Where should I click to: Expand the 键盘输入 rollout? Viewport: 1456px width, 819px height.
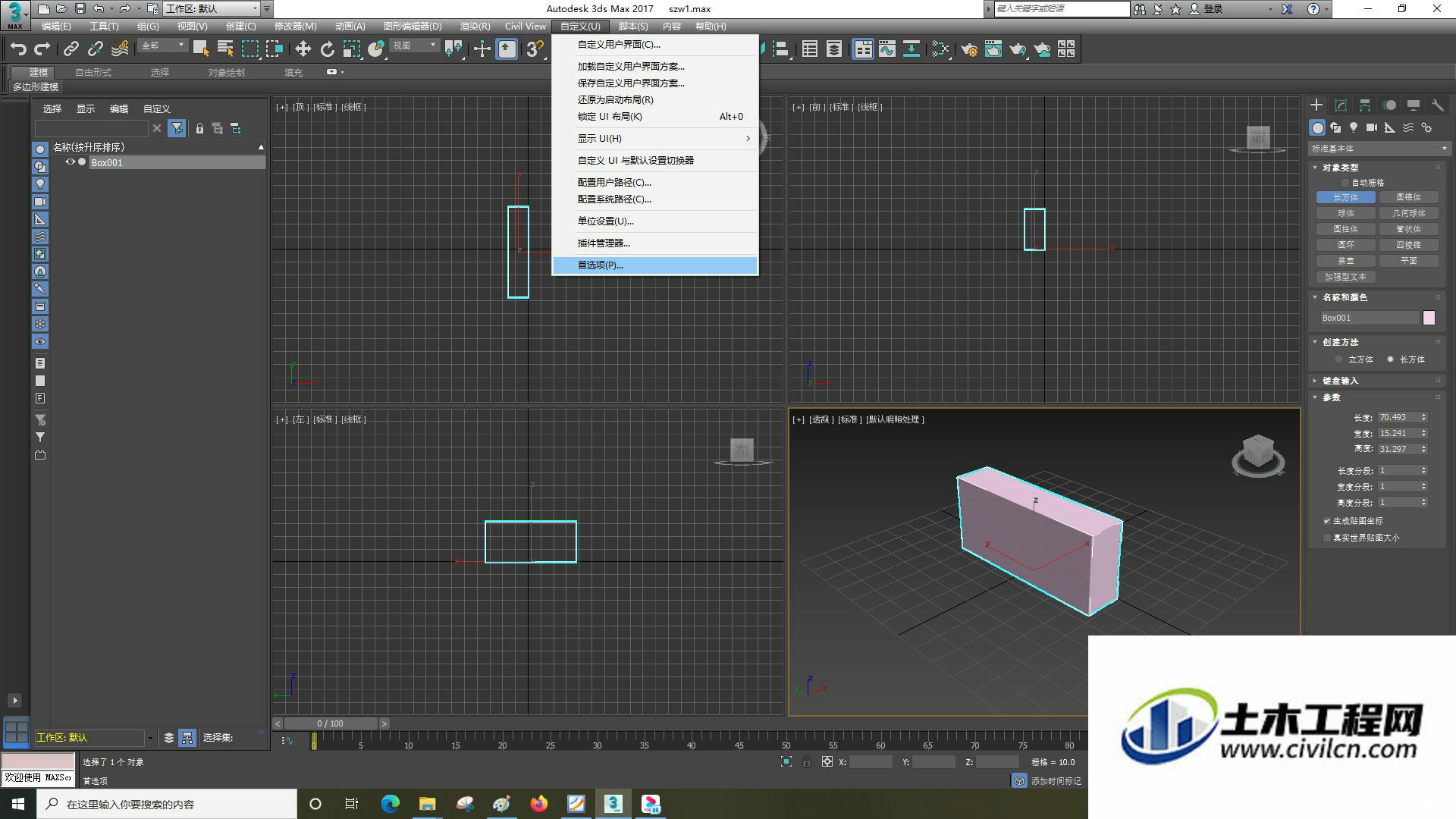click(x=1316, y=381)
